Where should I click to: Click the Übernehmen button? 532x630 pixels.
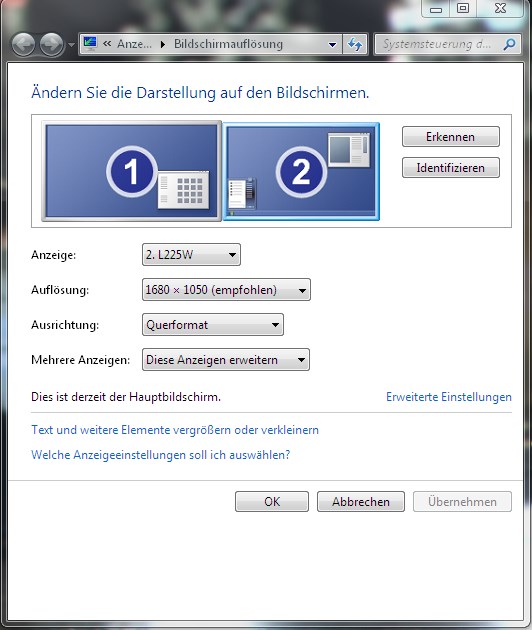click(462, 501)
